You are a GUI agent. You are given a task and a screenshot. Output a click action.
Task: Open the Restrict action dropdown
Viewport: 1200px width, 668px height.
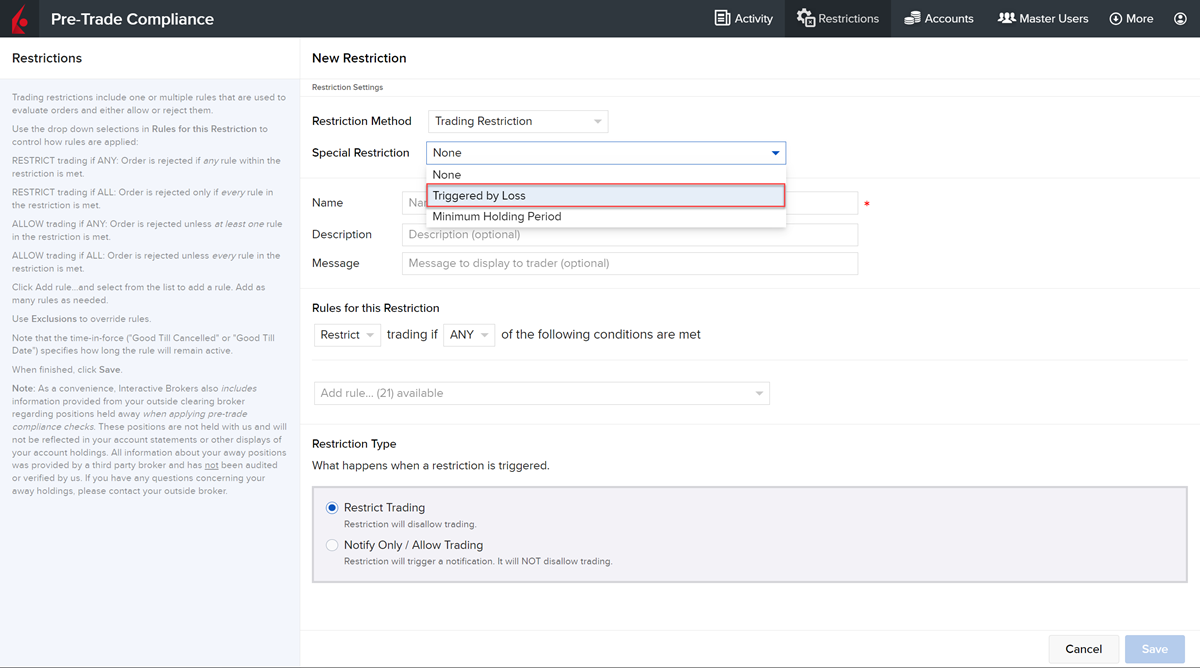[347, 335]
